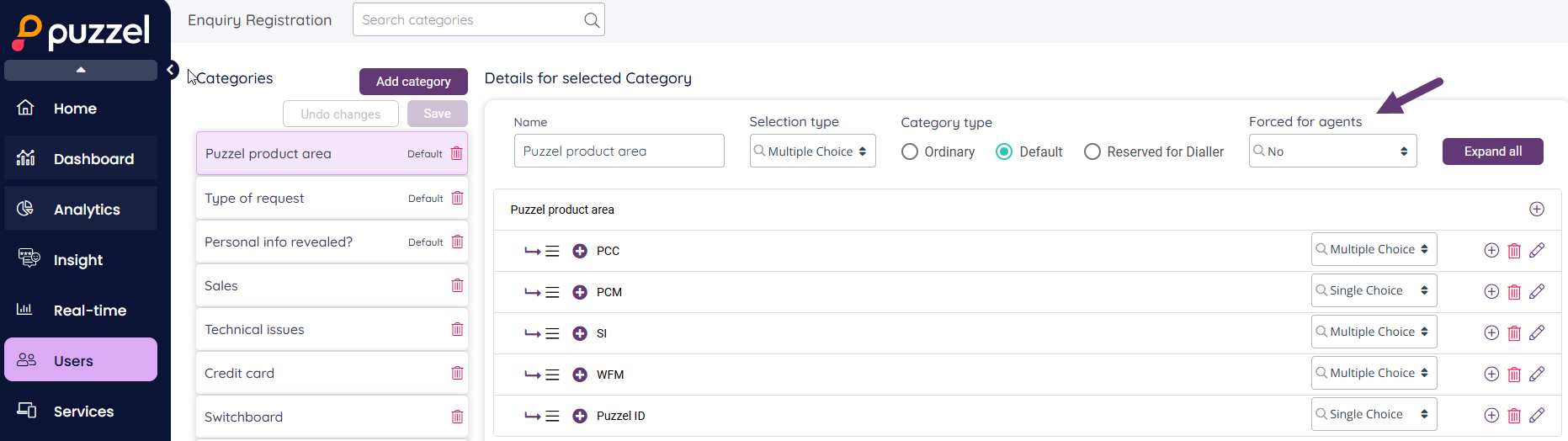Viewport: 1568px width, 441px height.
Task: Delete the Sales category with trash icon
Action: (x=457, y=285)
